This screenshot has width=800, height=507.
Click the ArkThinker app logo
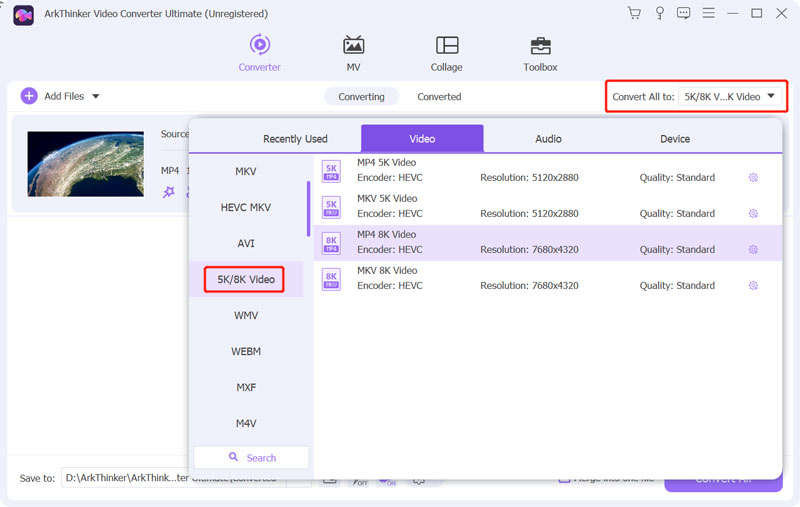tap(23, 15)
